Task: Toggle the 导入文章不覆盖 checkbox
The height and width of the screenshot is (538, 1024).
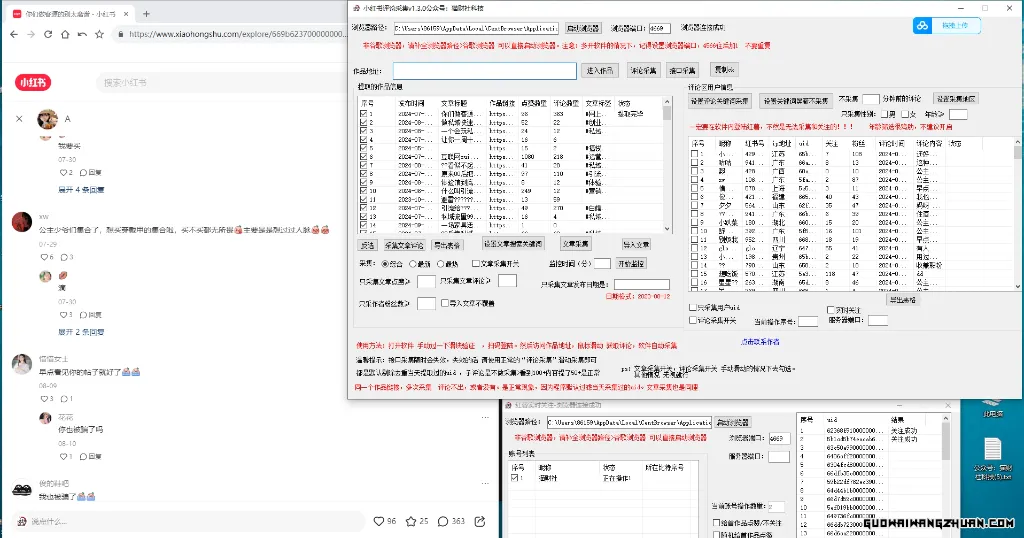Action: point(445,303)
